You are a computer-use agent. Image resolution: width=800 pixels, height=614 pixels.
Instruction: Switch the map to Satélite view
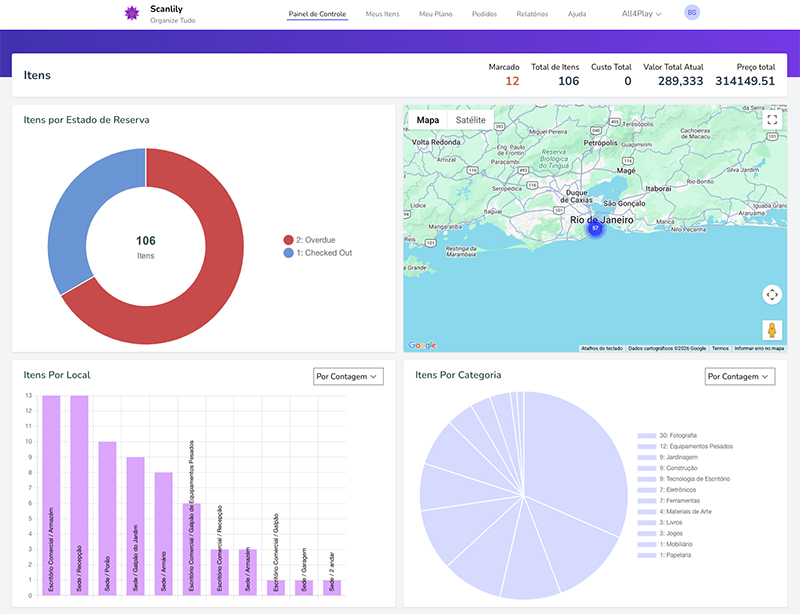470,120
